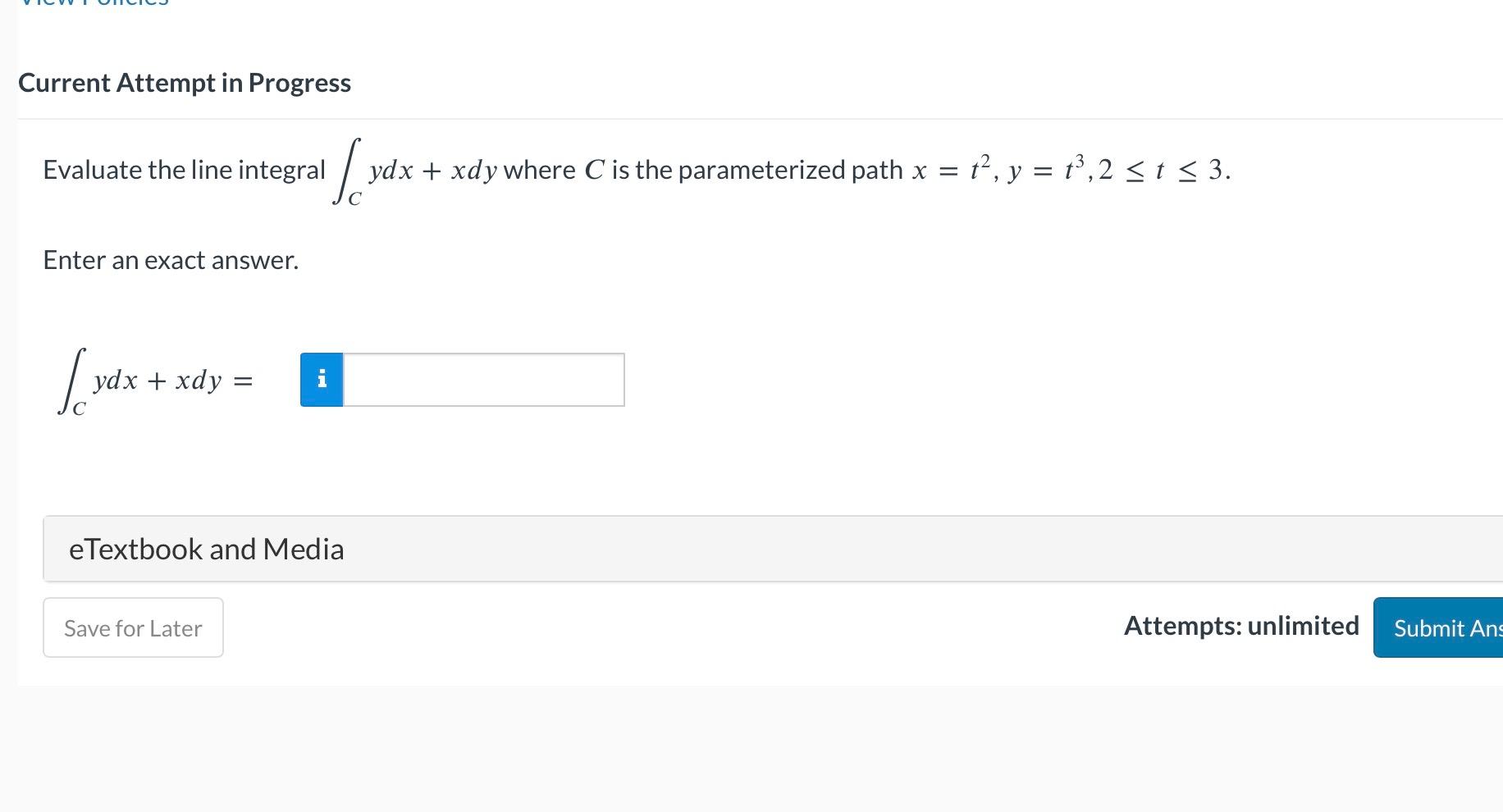
Task: Save the current attempt for later
Action: tap(133, 627)
